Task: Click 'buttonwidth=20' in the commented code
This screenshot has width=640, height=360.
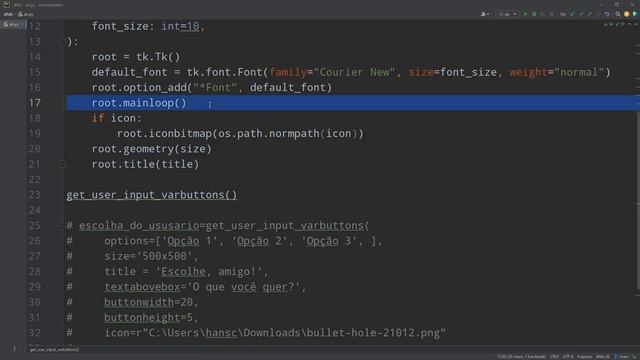Action: click(x=148, y=302)
